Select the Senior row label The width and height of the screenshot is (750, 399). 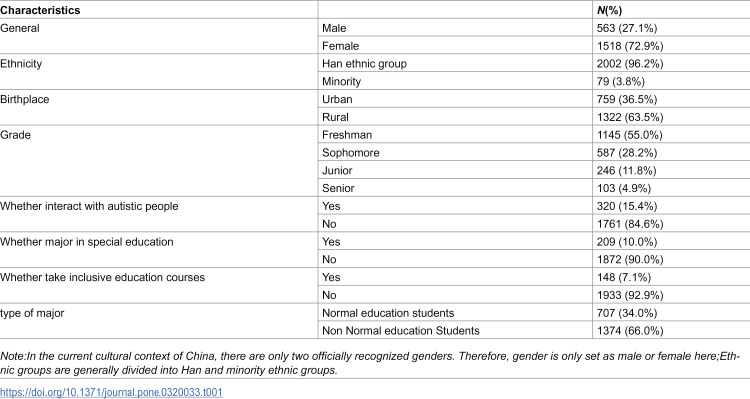tap(338, 188)
